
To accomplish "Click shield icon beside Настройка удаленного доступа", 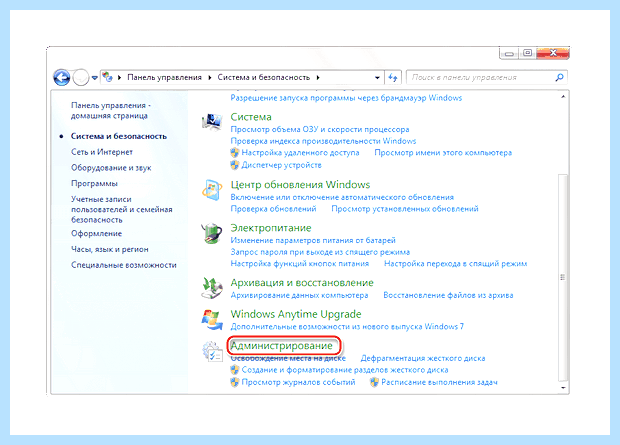I will (x=235, y=153).
